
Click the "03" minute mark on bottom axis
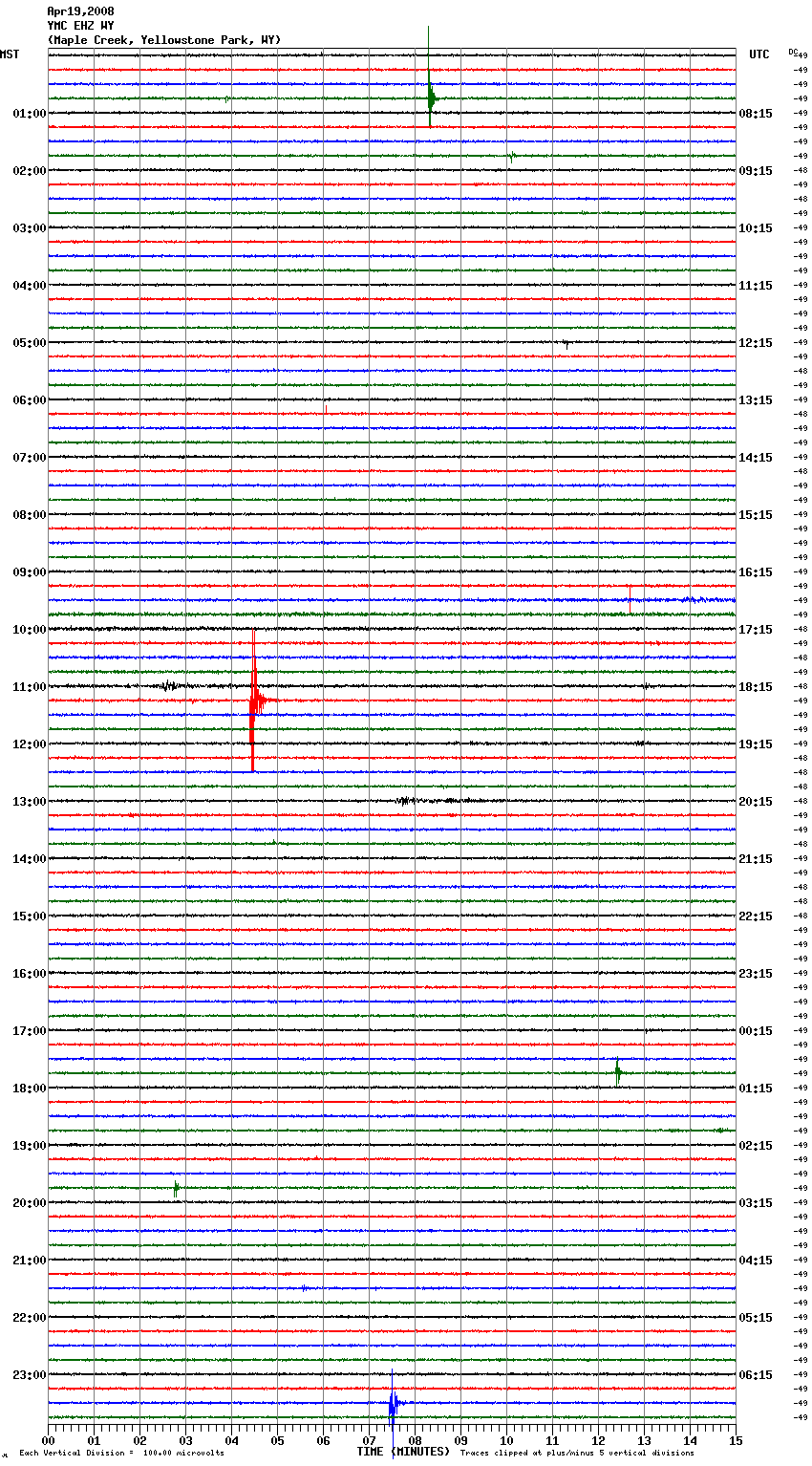[185, 1440]
